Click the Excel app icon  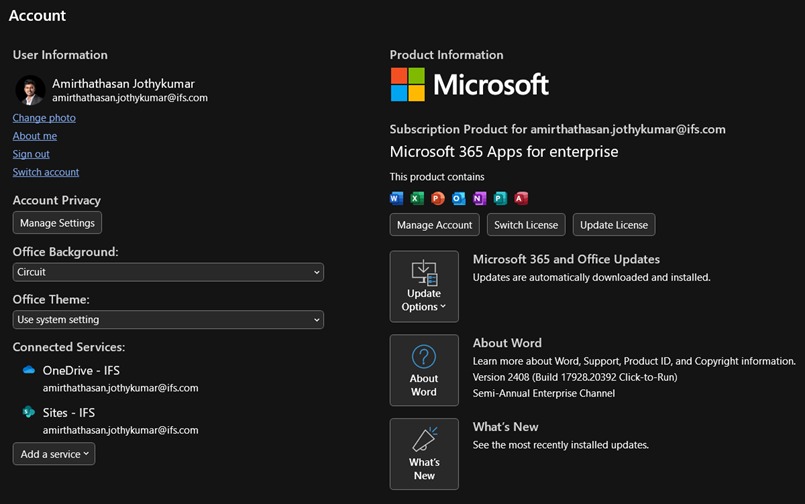pyautogui.click(x=417, y=198)
